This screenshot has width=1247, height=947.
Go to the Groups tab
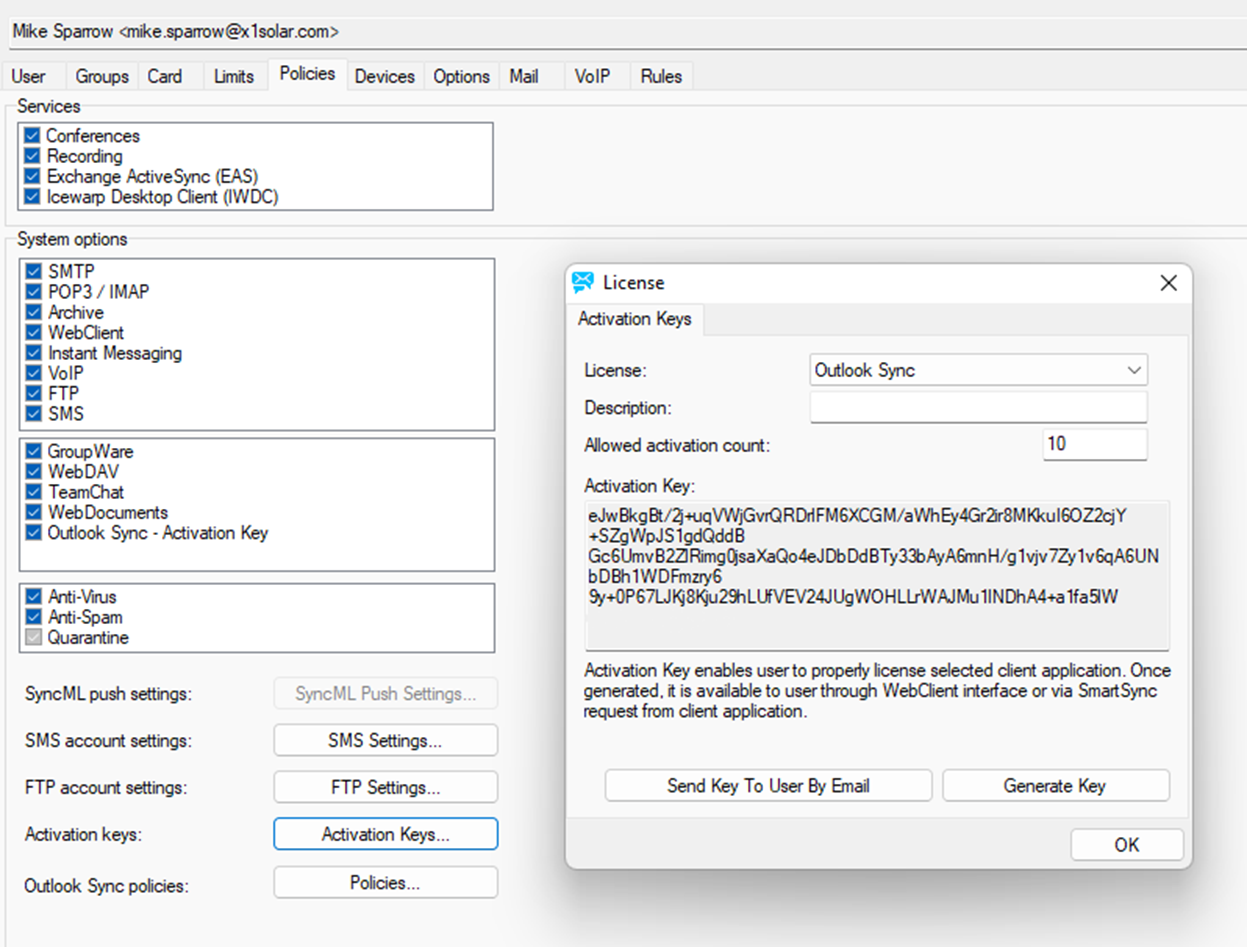coord(102,77)
